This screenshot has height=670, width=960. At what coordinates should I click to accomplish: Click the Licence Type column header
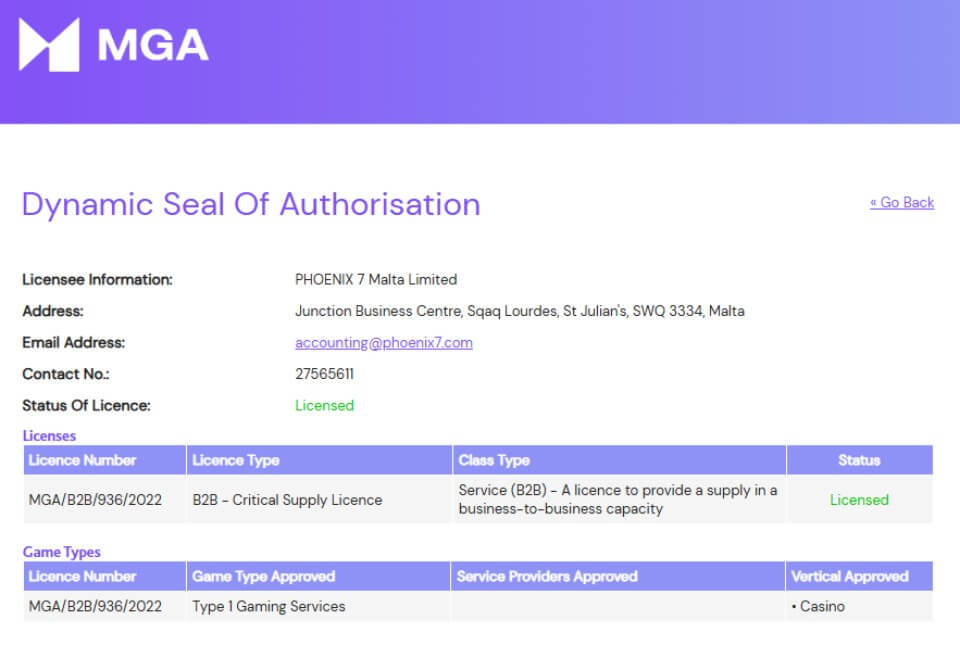[236, 460]
